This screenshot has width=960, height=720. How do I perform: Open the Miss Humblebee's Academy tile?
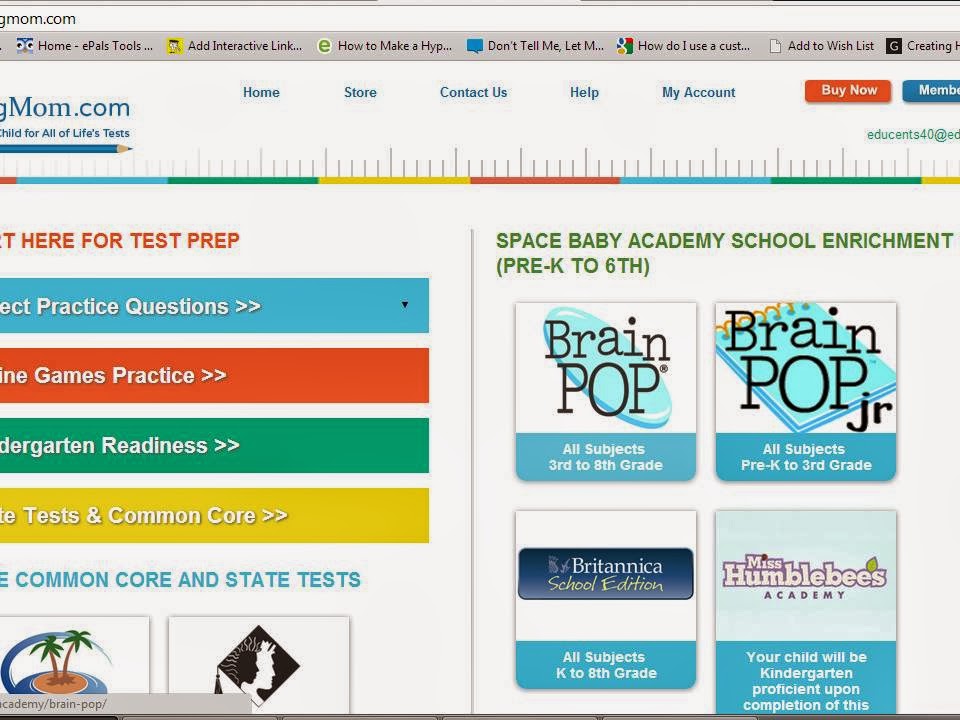tap(806, 612)
